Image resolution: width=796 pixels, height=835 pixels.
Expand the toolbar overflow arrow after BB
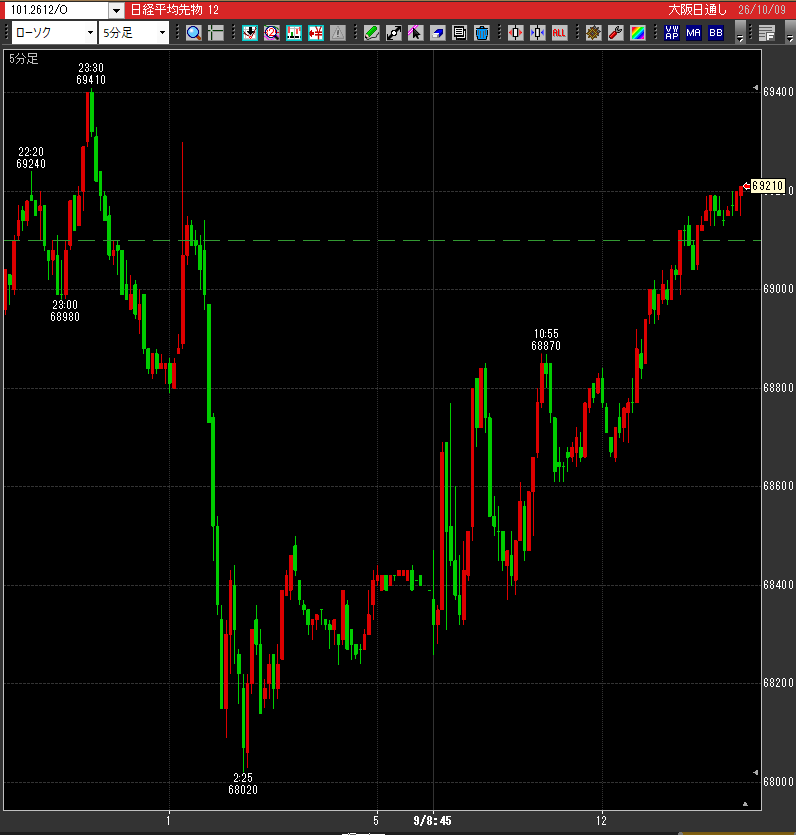pos(740,33)
